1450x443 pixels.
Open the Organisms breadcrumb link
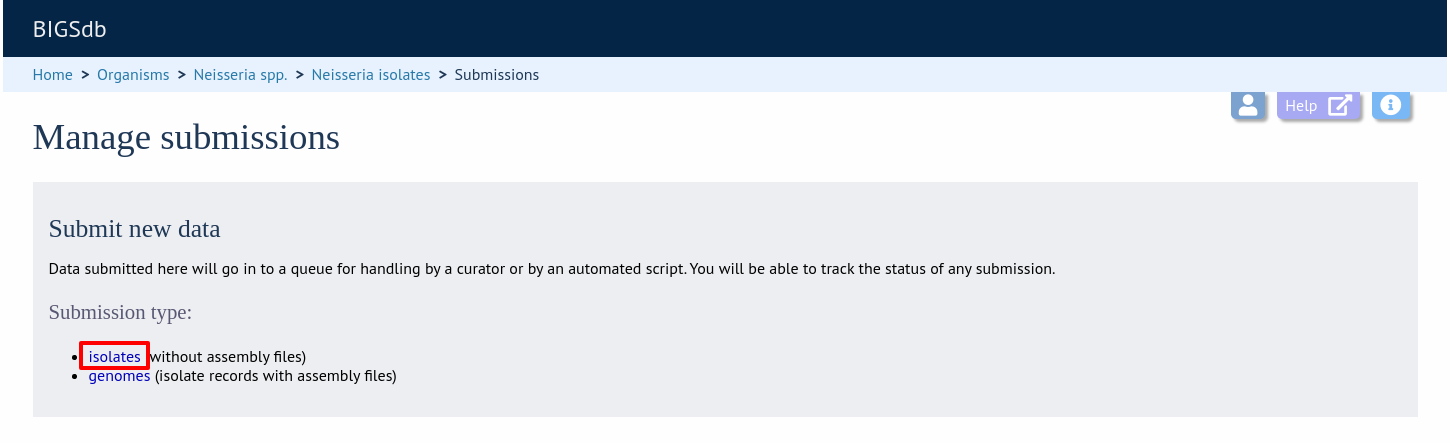(x=133, y=75)
